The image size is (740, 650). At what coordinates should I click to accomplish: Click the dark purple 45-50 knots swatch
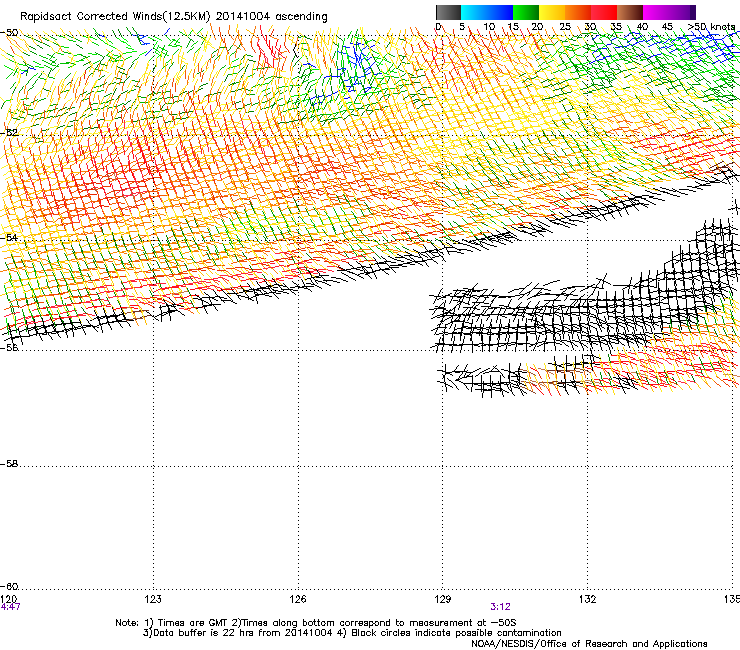click(682, 12)
